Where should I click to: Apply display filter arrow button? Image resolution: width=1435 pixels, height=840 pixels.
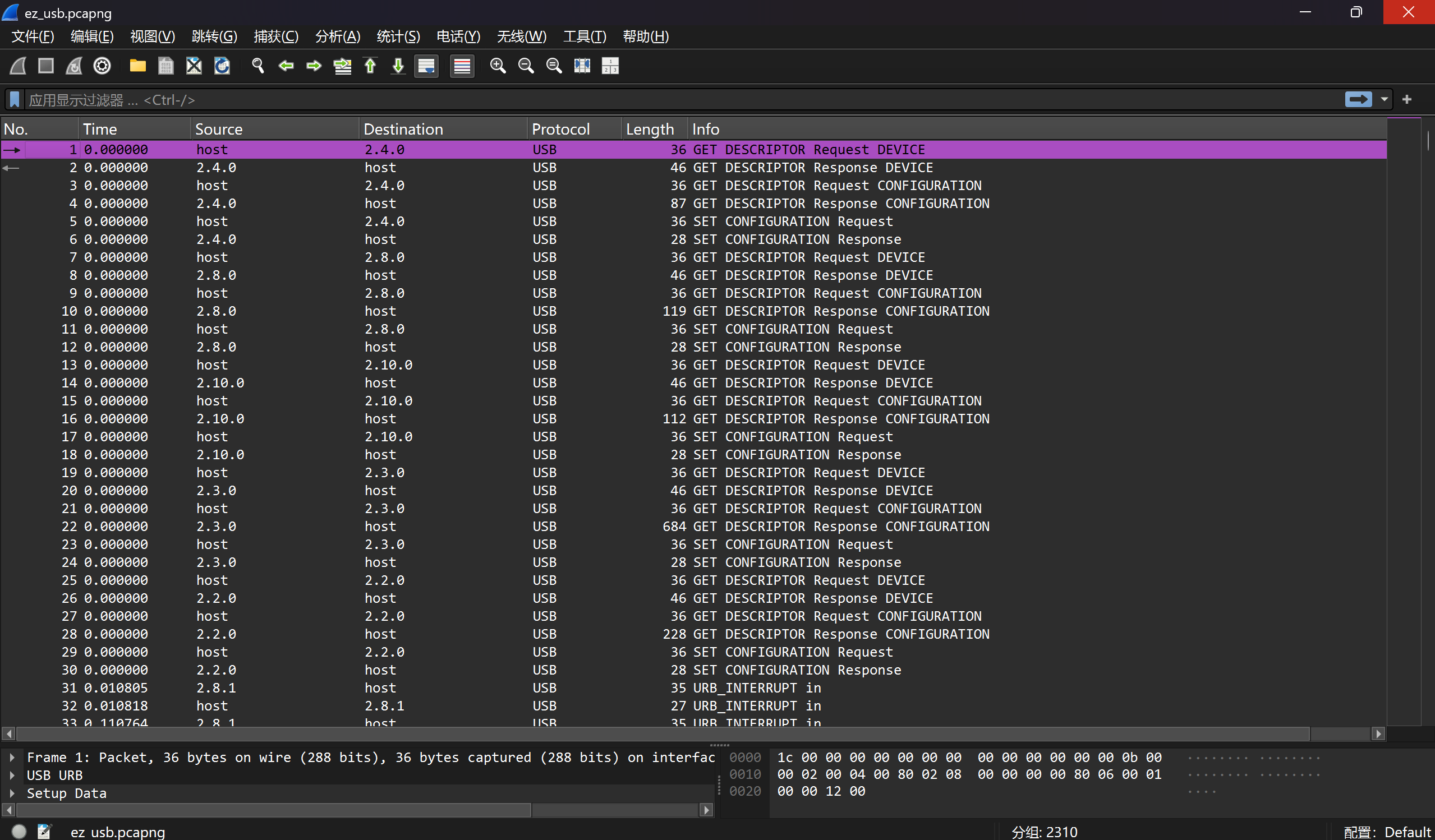coord(1358,100)
